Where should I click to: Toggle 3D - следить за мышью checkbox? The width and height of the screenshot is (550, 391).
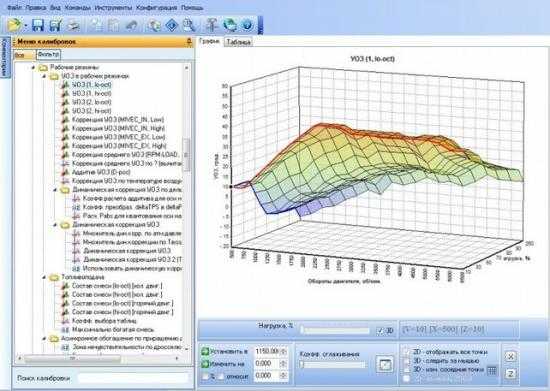[x=407, y=361]
